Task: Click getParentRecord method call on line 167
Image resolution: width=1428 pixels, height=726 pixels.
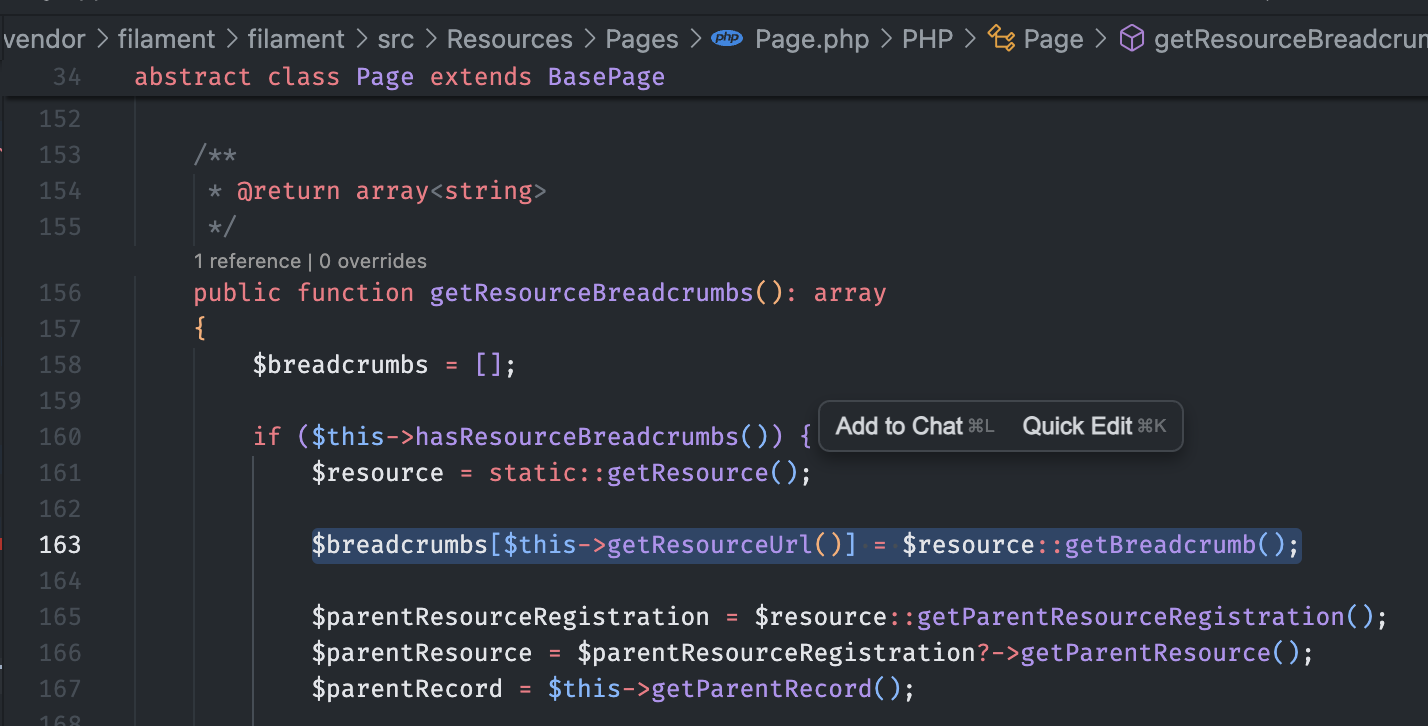Action: click(x=760, y=689)
